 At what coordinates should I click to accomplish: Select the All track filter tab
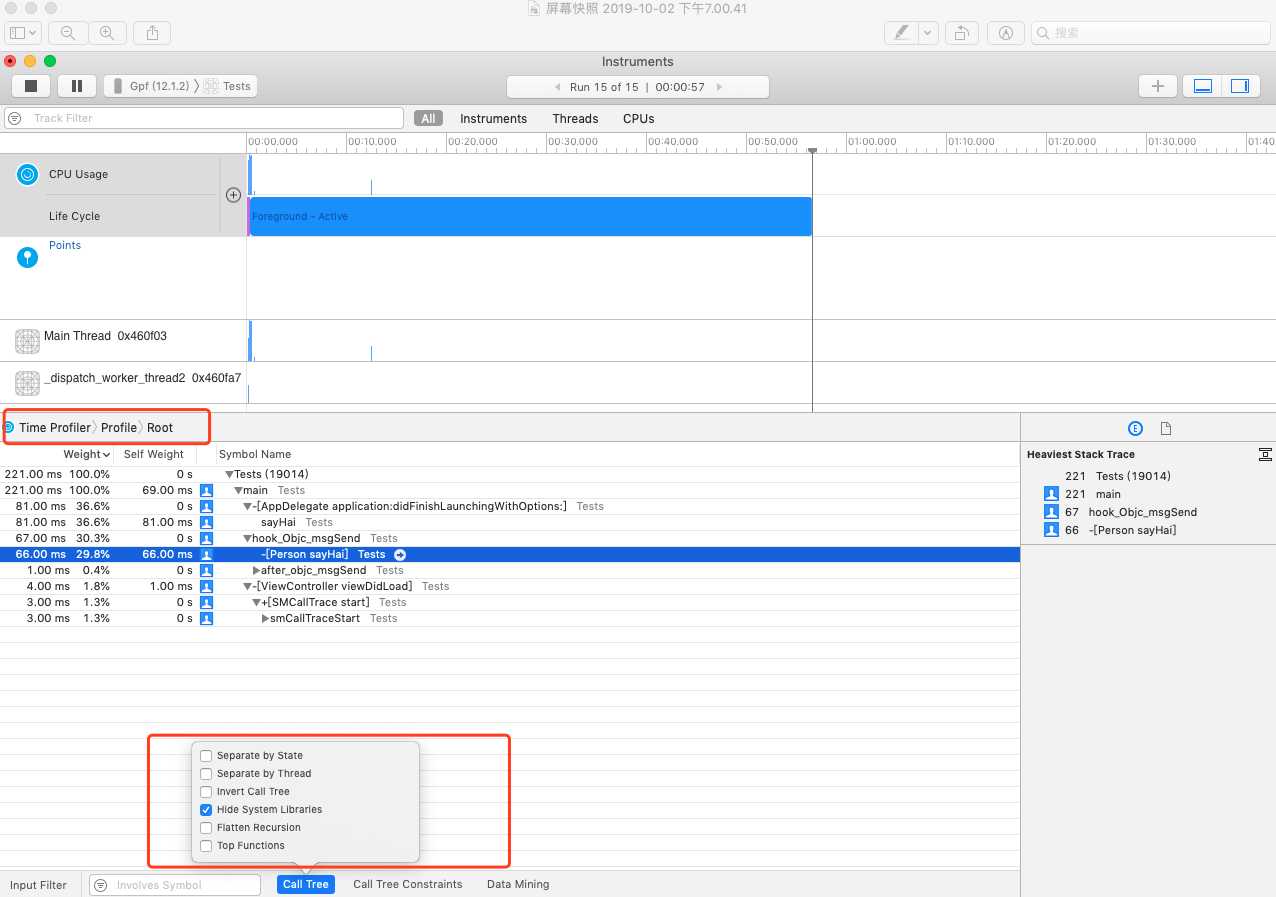pos(428,118)
